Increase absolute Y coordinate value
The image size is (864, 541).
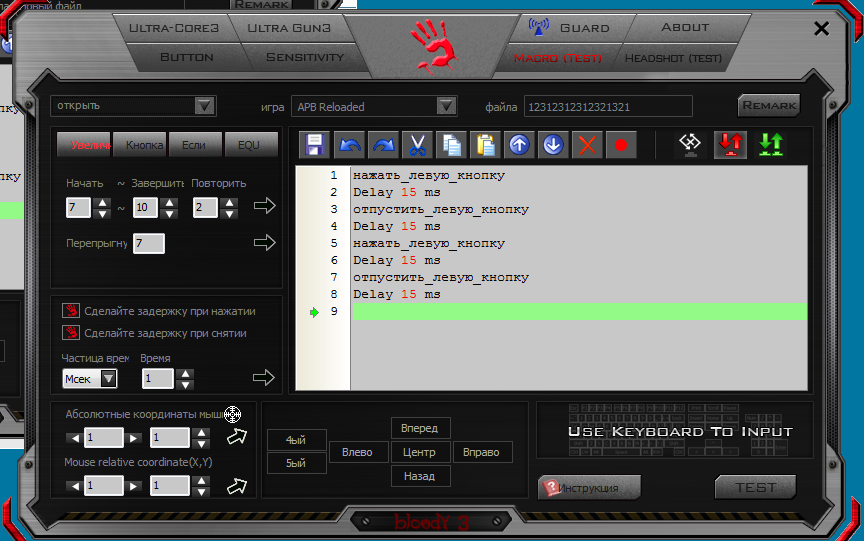(202, 433)
